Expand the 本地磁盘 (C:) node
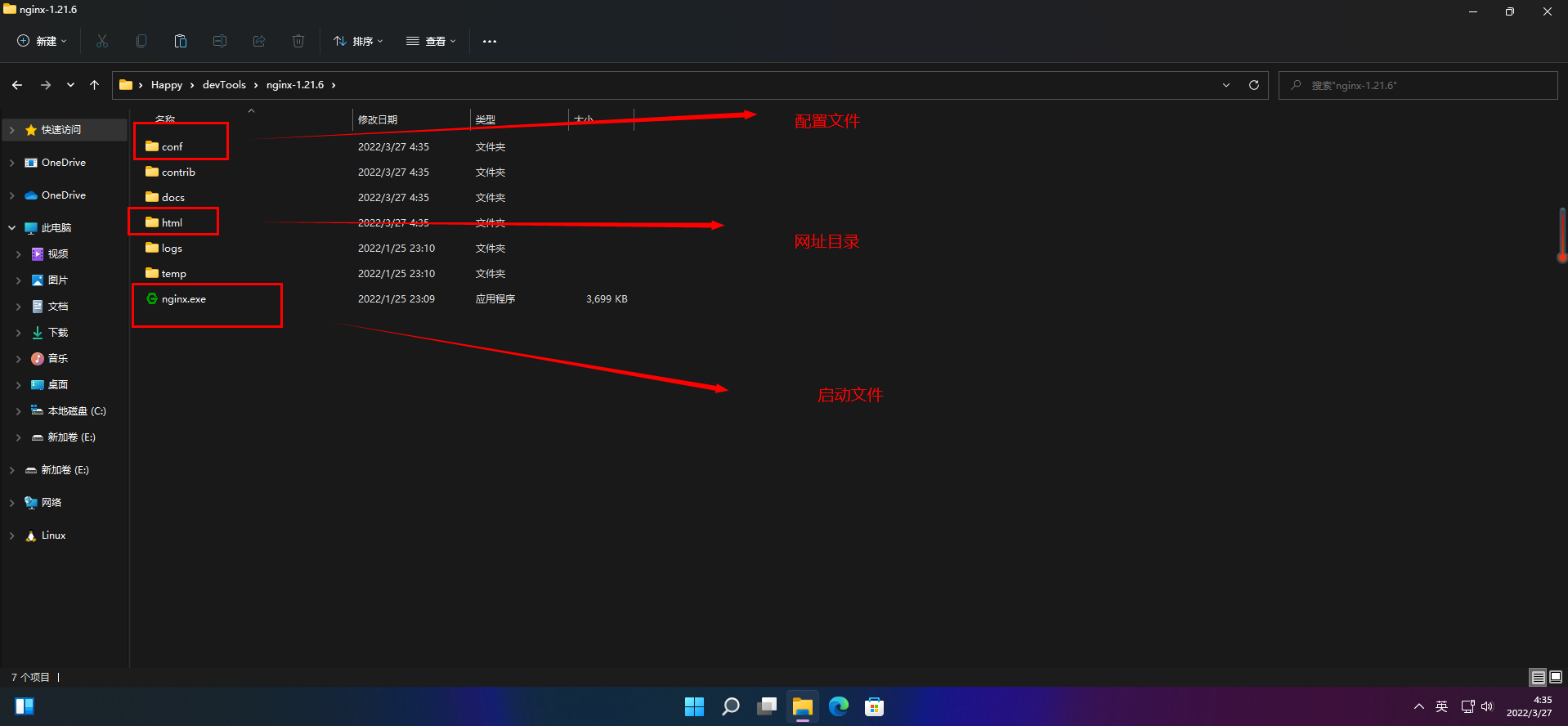 (18, 411)
